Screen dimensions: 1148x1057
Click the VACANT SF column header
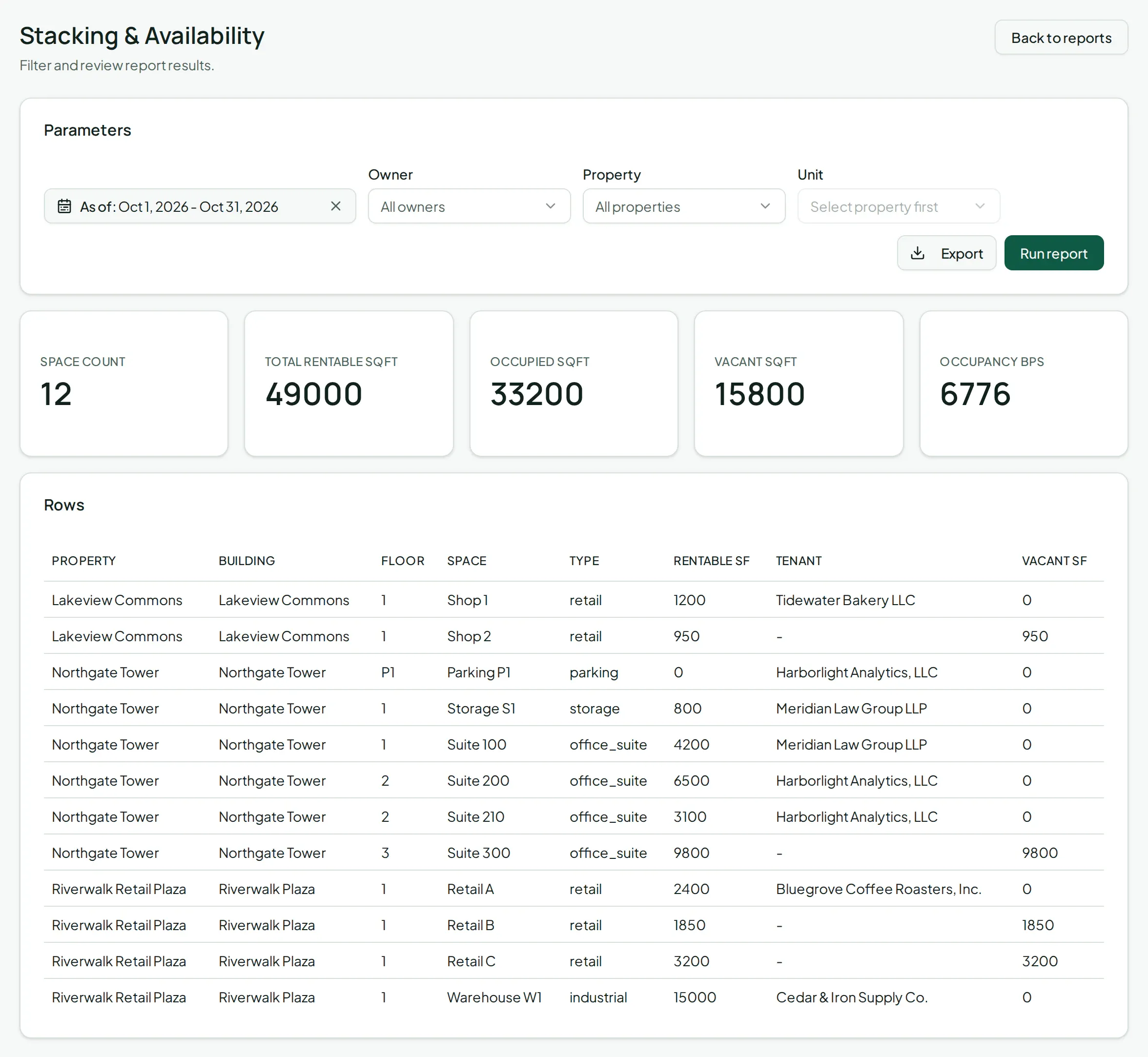pos(1054,561)
